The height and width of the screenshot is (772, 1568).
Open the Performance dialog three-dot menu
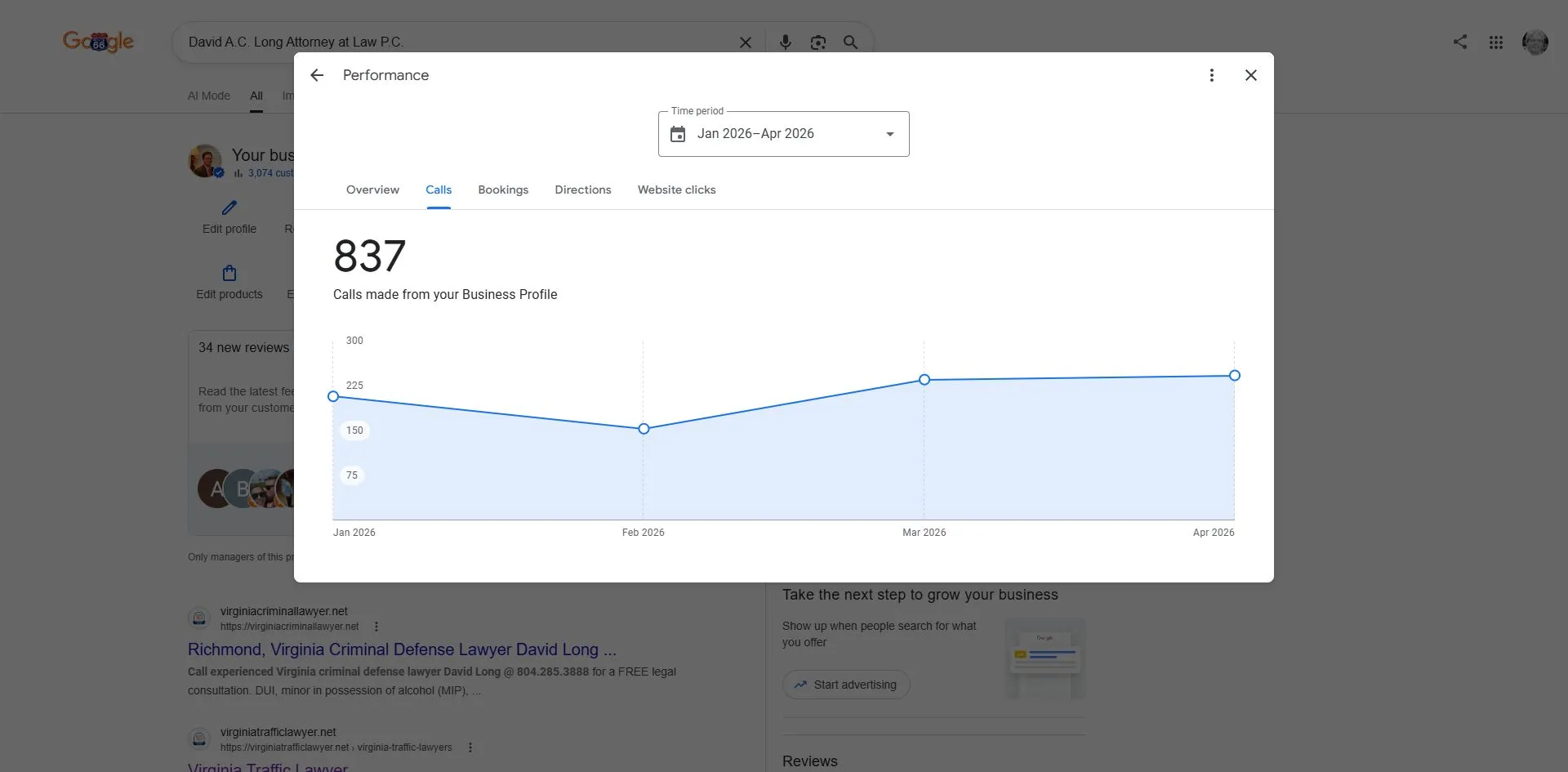point(1212,75)
